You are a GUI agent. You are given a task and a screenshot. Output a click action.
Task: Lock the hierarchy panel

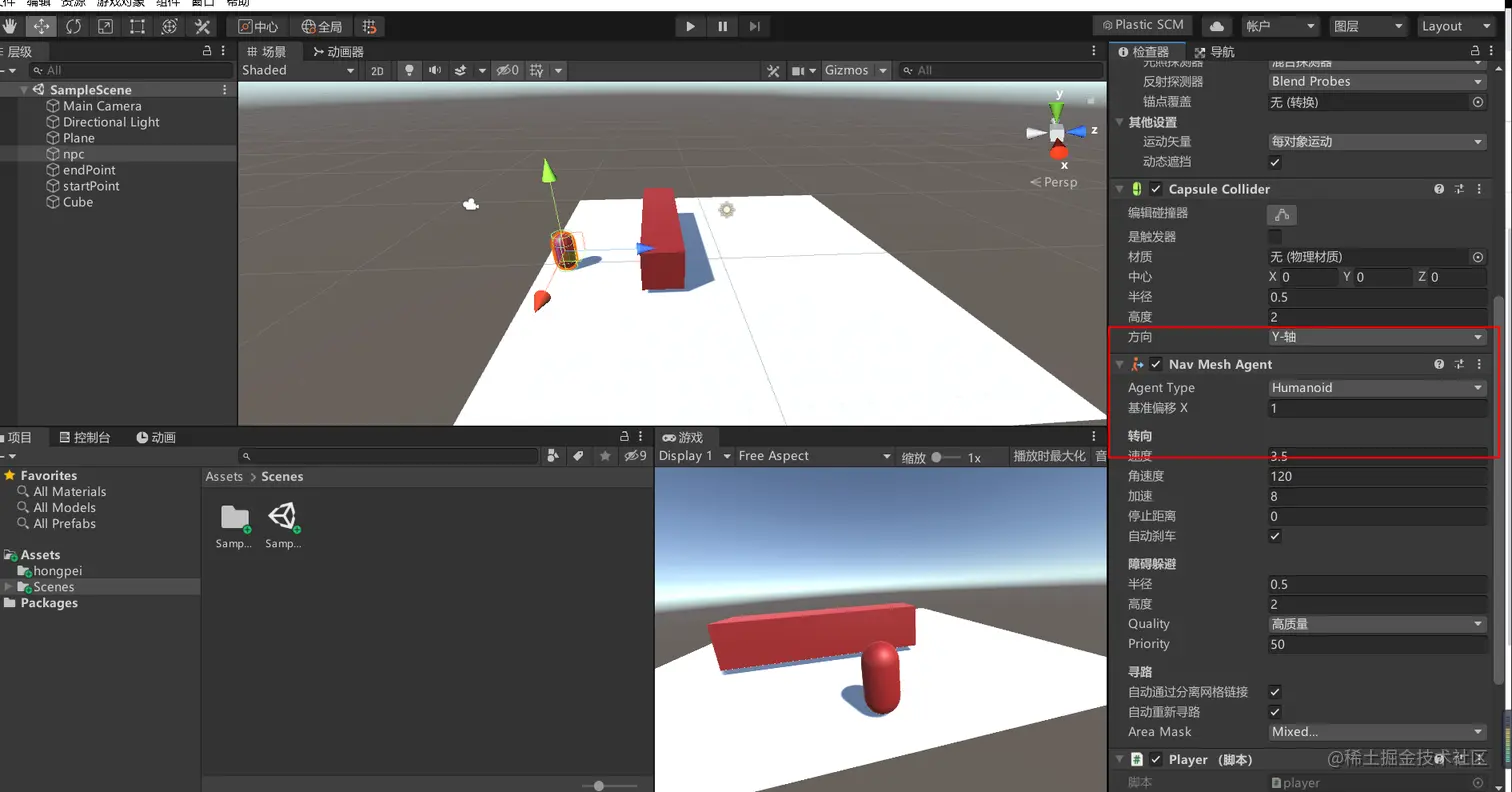point(207,50)
